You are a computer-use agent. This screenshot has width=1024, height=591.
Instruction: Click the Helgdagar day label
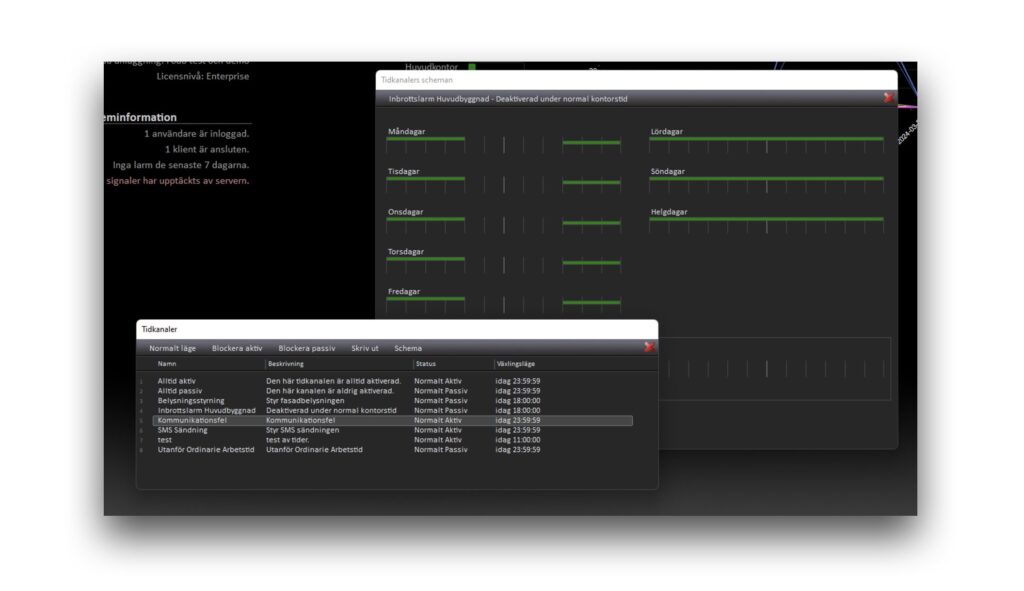click(x=669, y=212)
